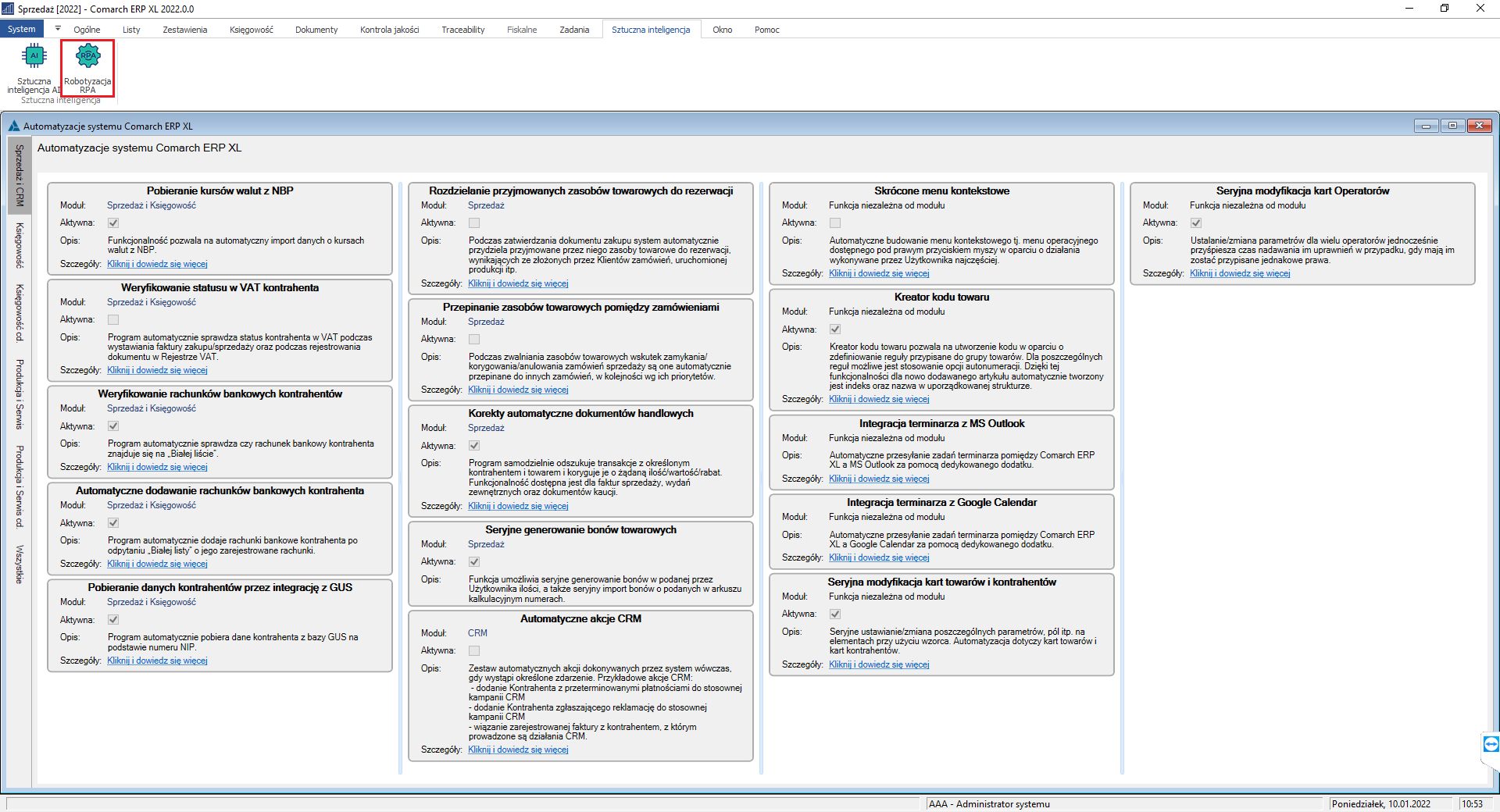Select the Sprzedaż i CRM side tab

click(20, 175)
